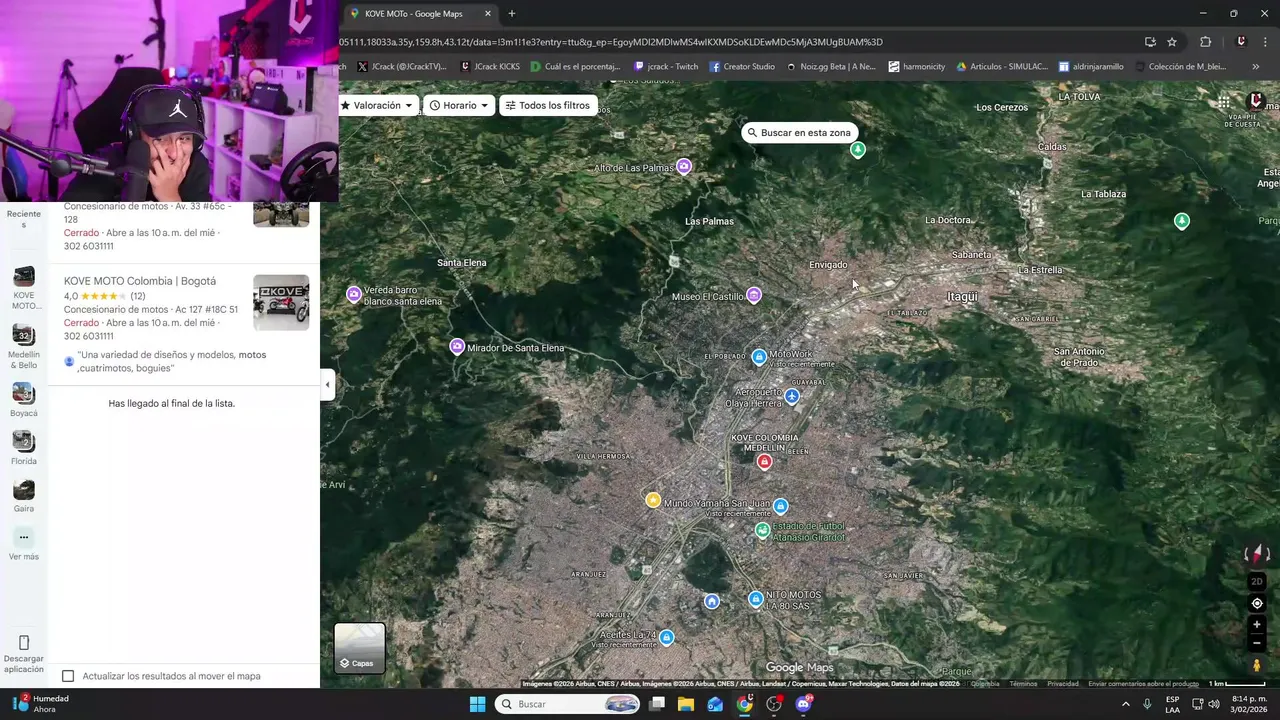
Task: Switch to the KOVE MOTo Google Maps tab
Action: pos(421,14)
